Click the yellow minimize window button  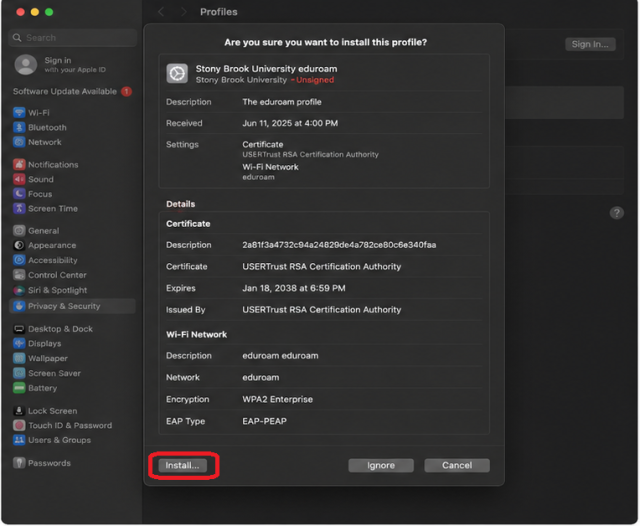(35, 12)
